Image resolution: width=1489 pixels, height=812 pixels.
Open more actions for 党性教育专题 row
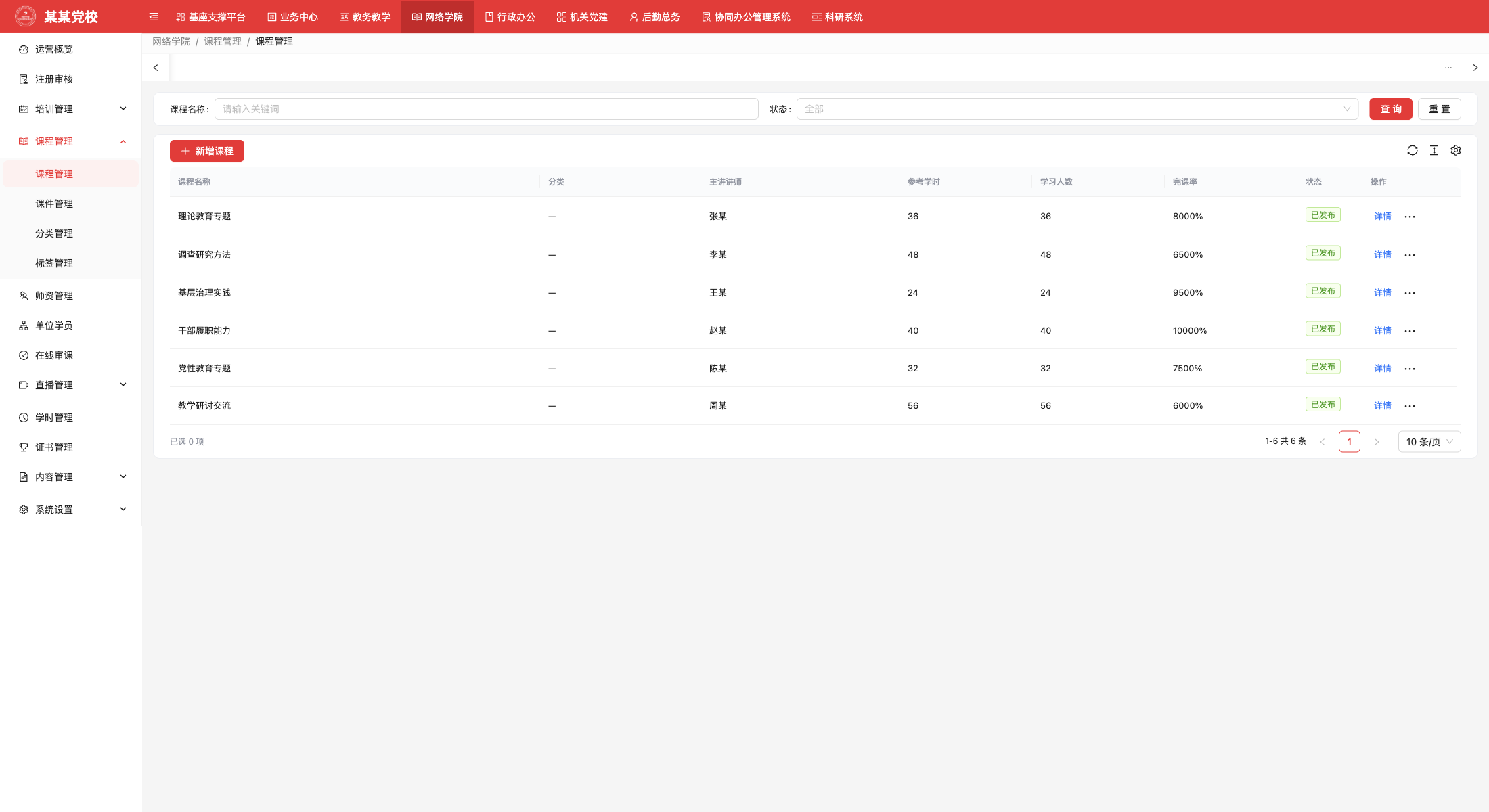1410,369
